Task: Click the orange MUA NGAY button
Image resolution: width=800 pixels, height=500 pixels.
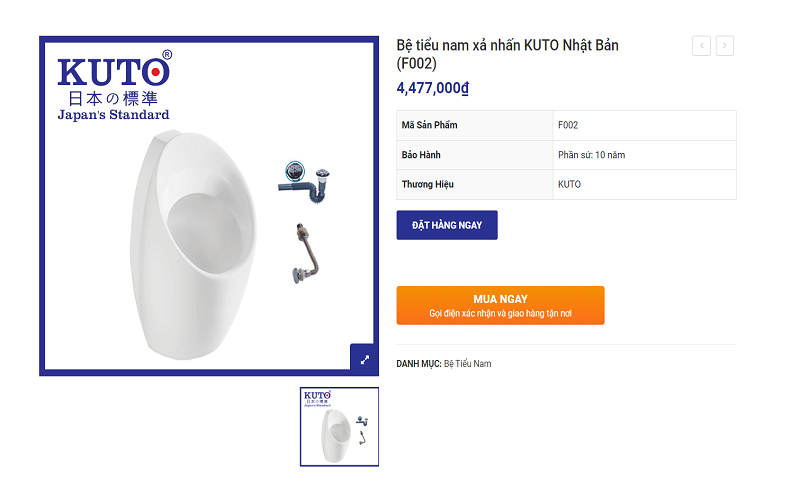Action: click(x=501, y=305)
